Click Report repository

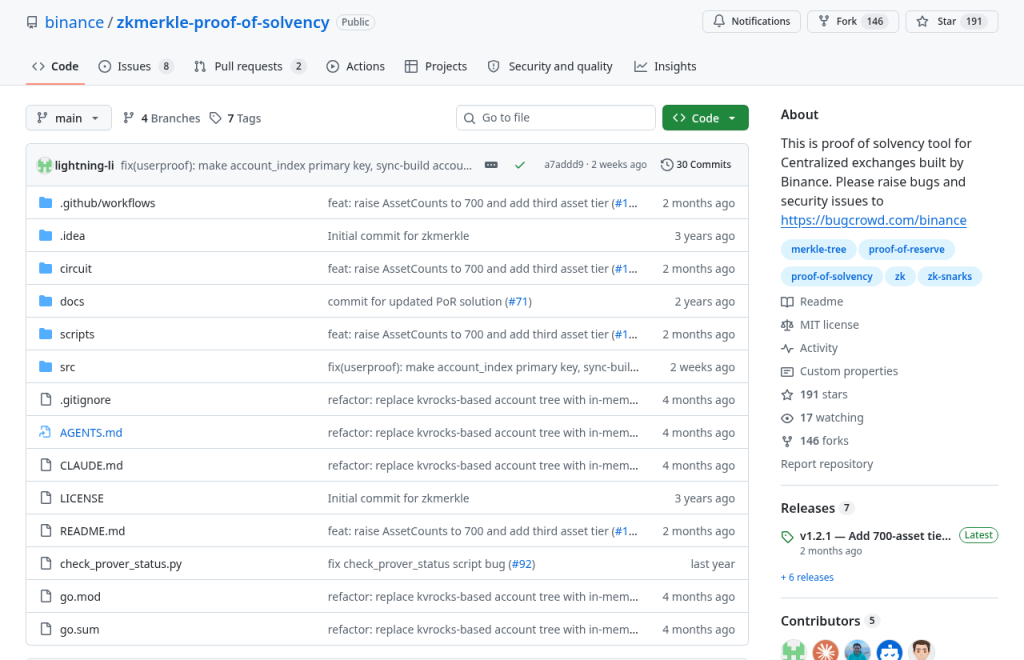click(827, 464)
